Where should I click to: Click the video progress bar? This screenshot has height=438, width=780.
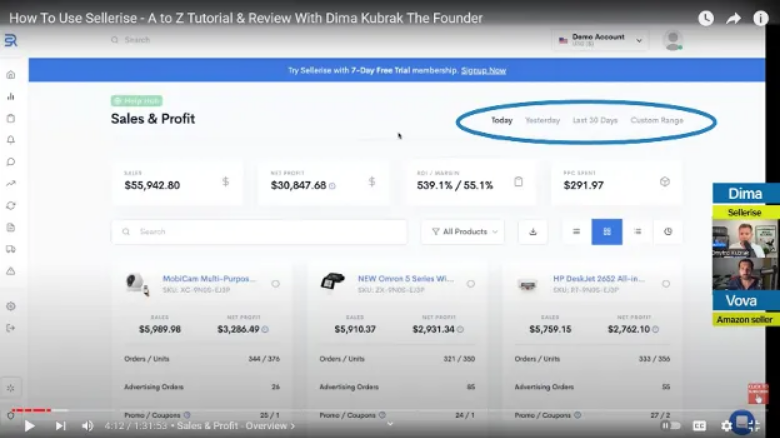coord(390,411)
